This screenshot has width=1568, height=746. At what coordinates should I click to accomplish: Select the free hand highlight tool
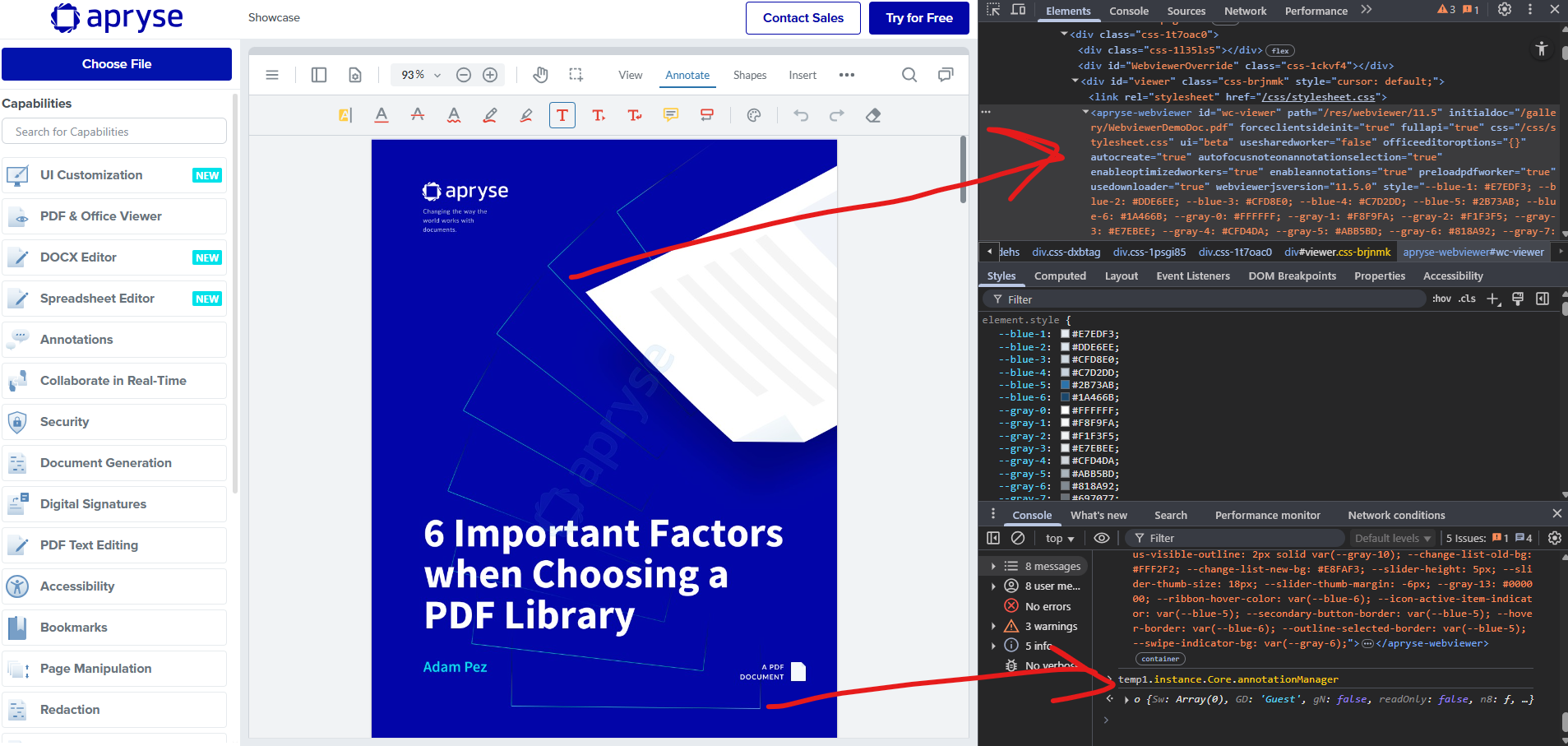(x=526, y=115)
